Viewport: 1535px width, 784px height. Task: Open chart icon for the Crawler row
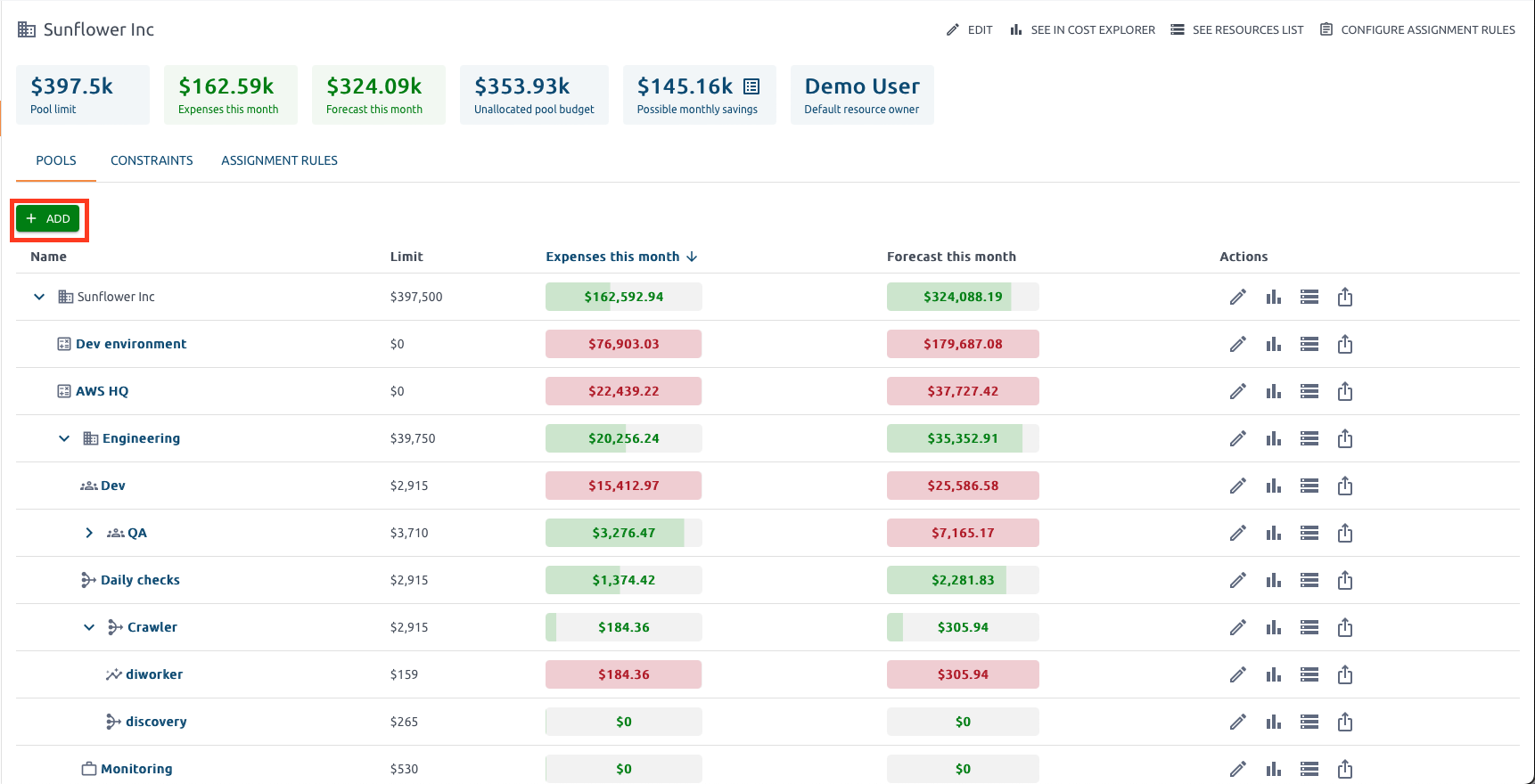click(x=1274, y=627)
